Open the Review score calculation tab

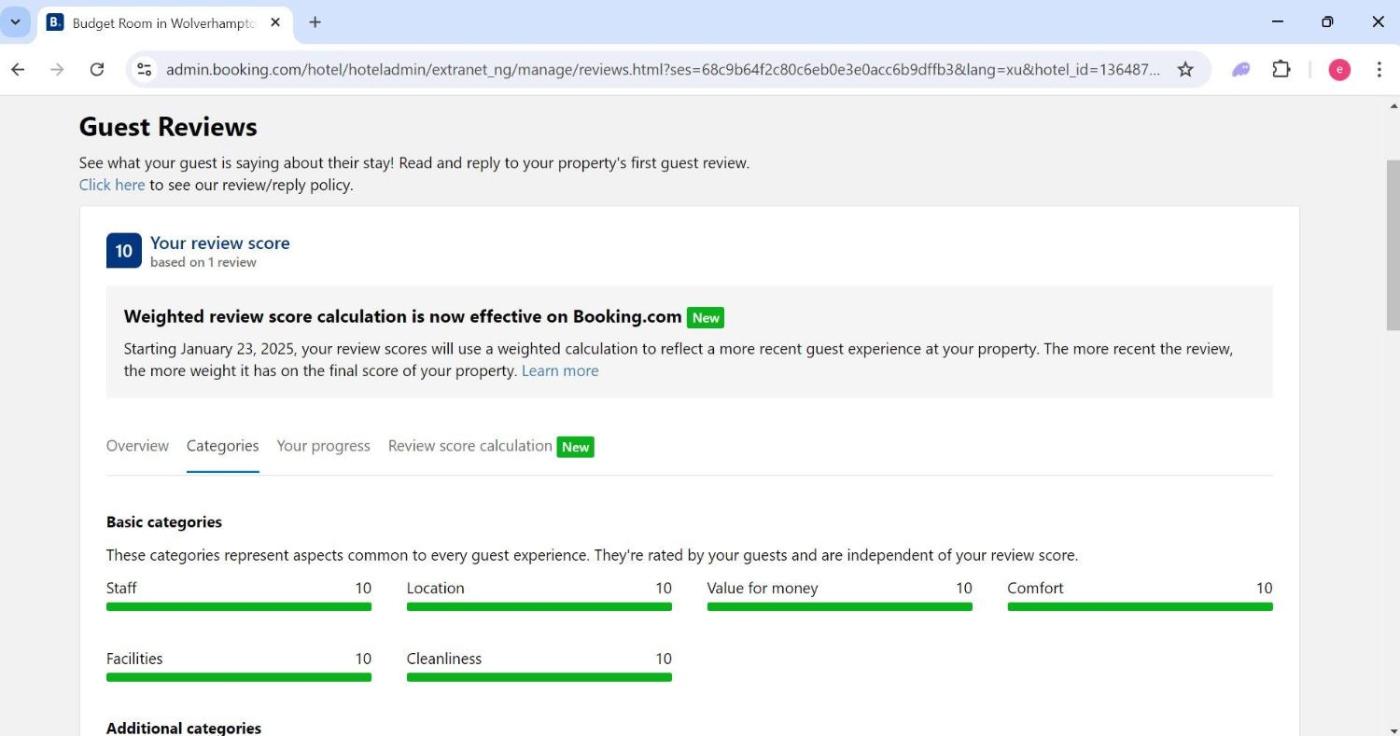[470, 446]
